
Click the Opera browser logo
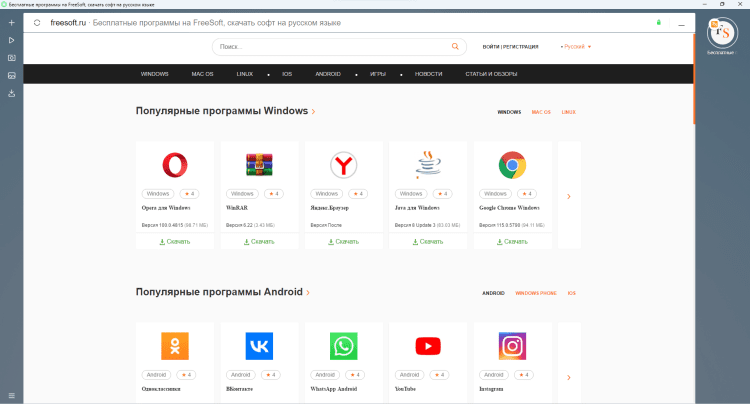(175, 165)
